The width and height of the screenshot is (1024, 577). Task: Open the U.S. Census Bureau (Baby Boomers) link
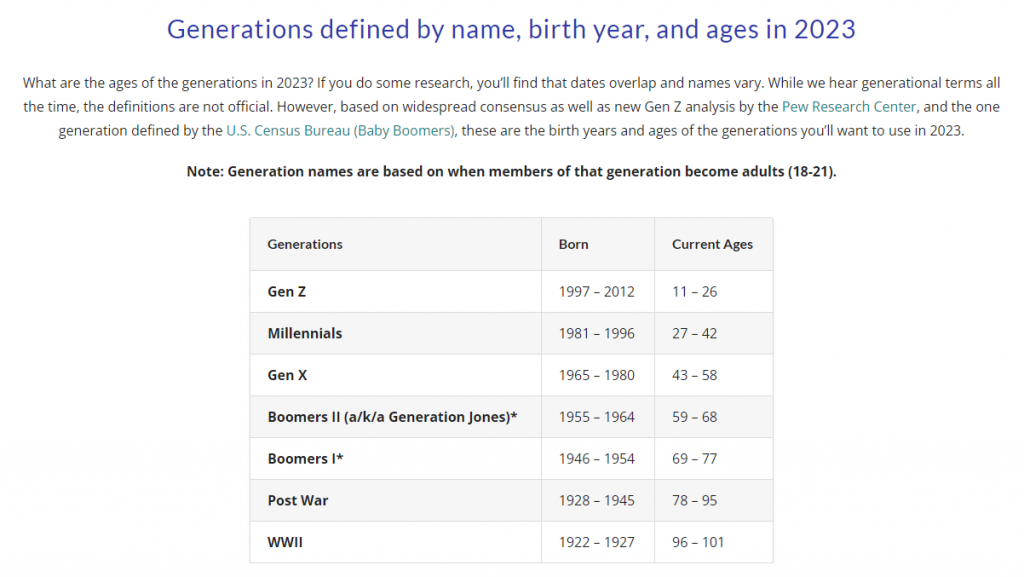(341, 131)
